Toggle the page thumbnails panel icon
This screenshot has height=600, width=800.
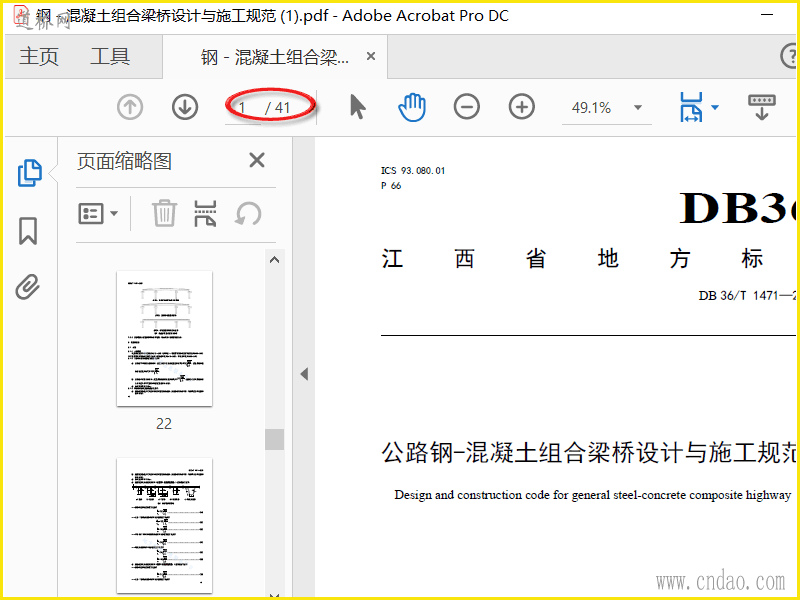click(x=30, y=173)
